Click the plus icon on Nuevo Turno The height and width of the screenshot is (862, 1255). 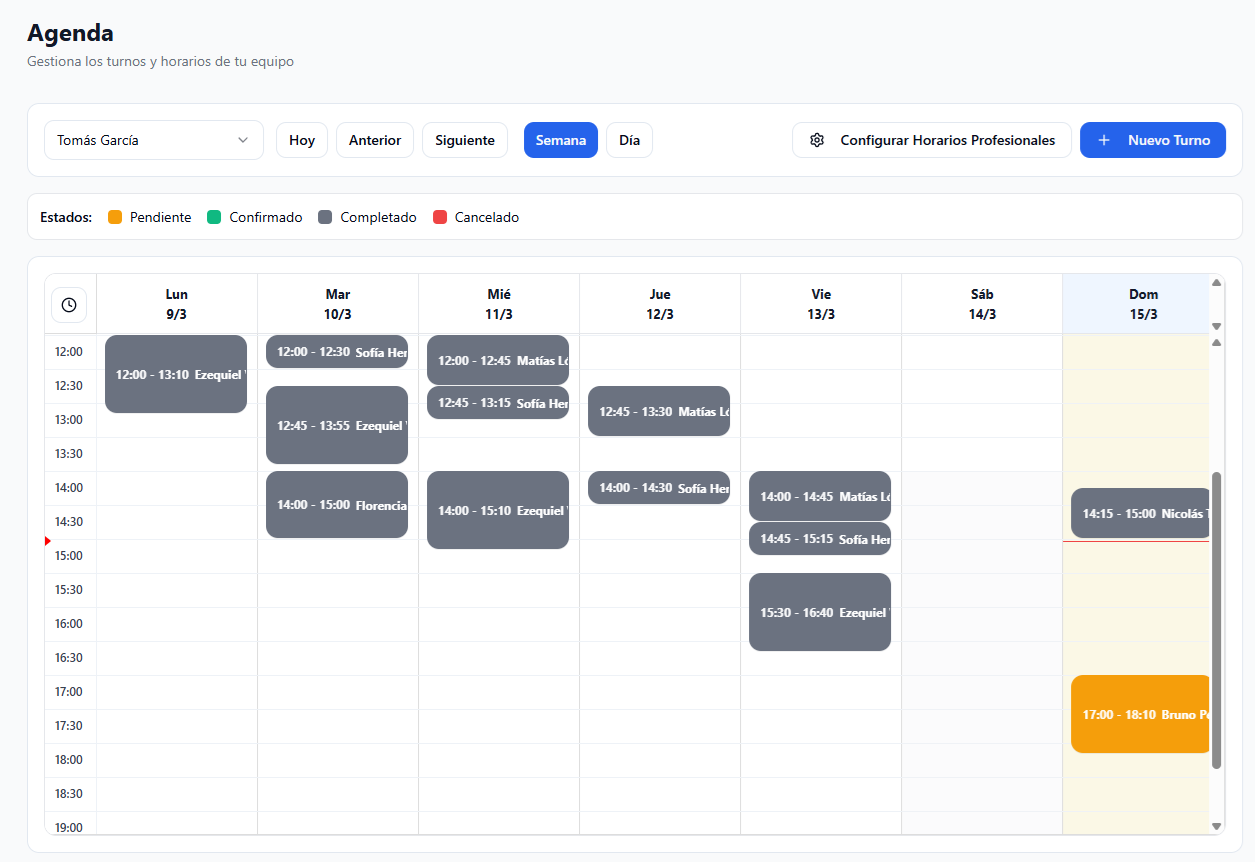[x=1104, y=140]
